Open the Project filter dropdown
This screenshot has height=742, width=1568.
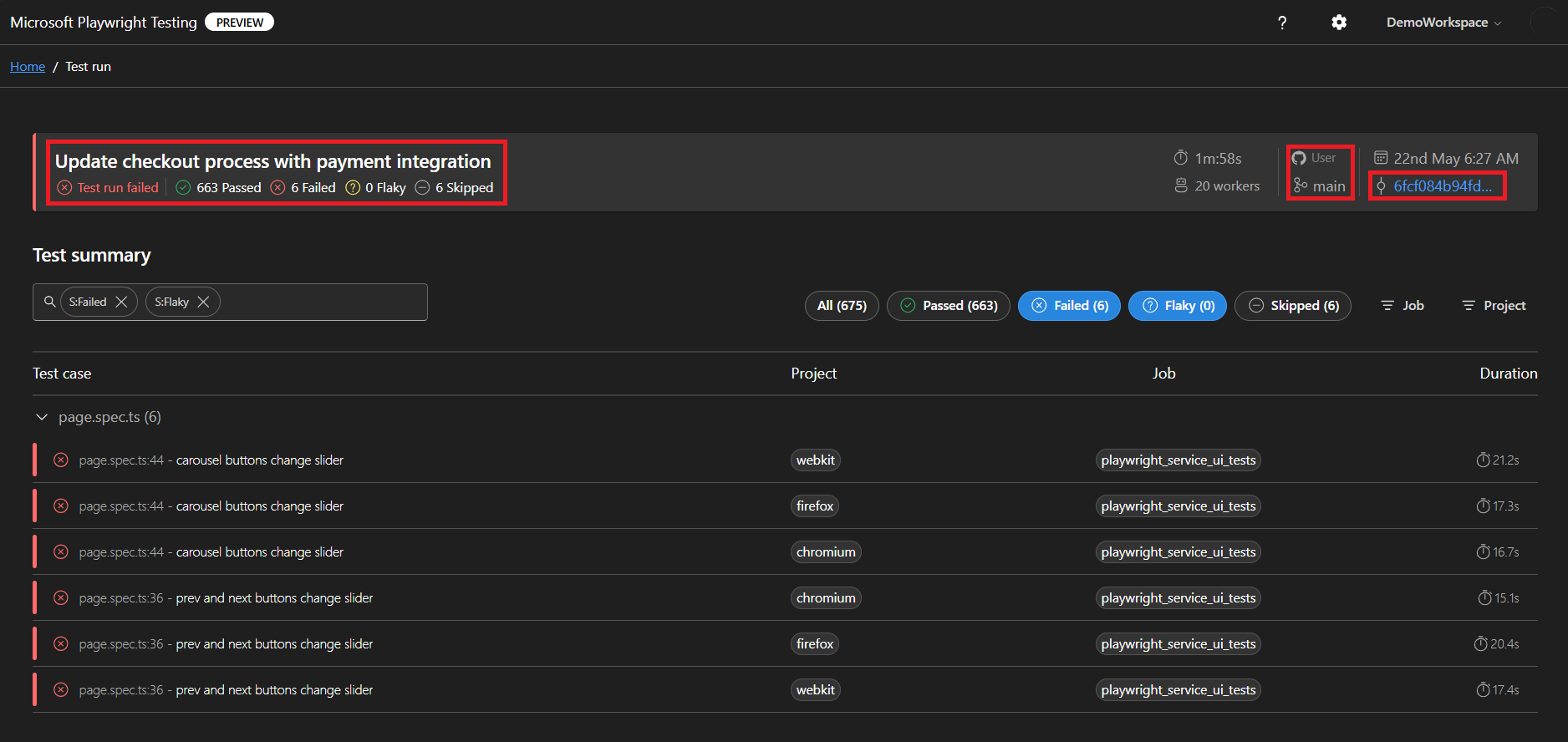(1494, 306)
